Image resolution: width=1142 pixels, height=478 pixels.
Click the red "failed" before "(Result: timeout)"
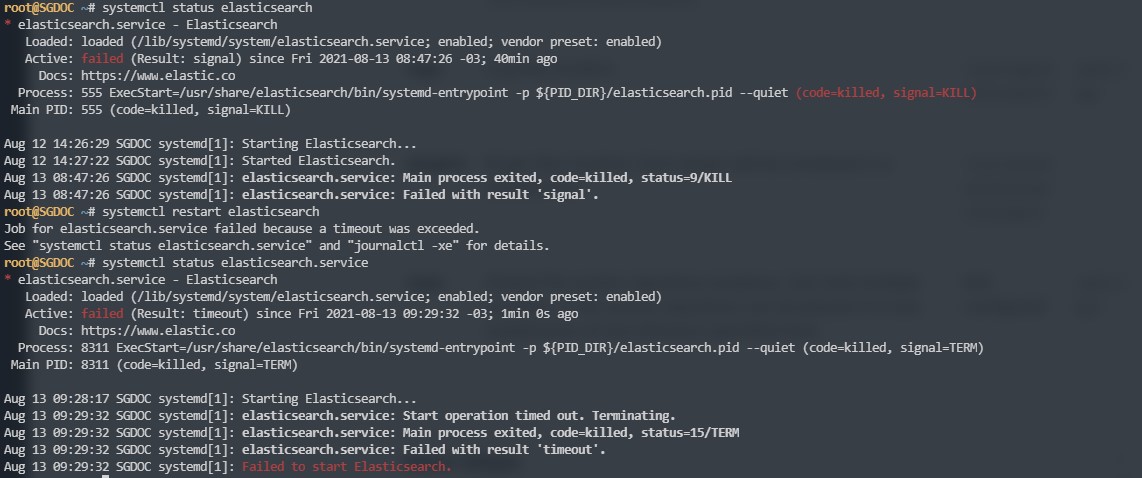[101, 314]
